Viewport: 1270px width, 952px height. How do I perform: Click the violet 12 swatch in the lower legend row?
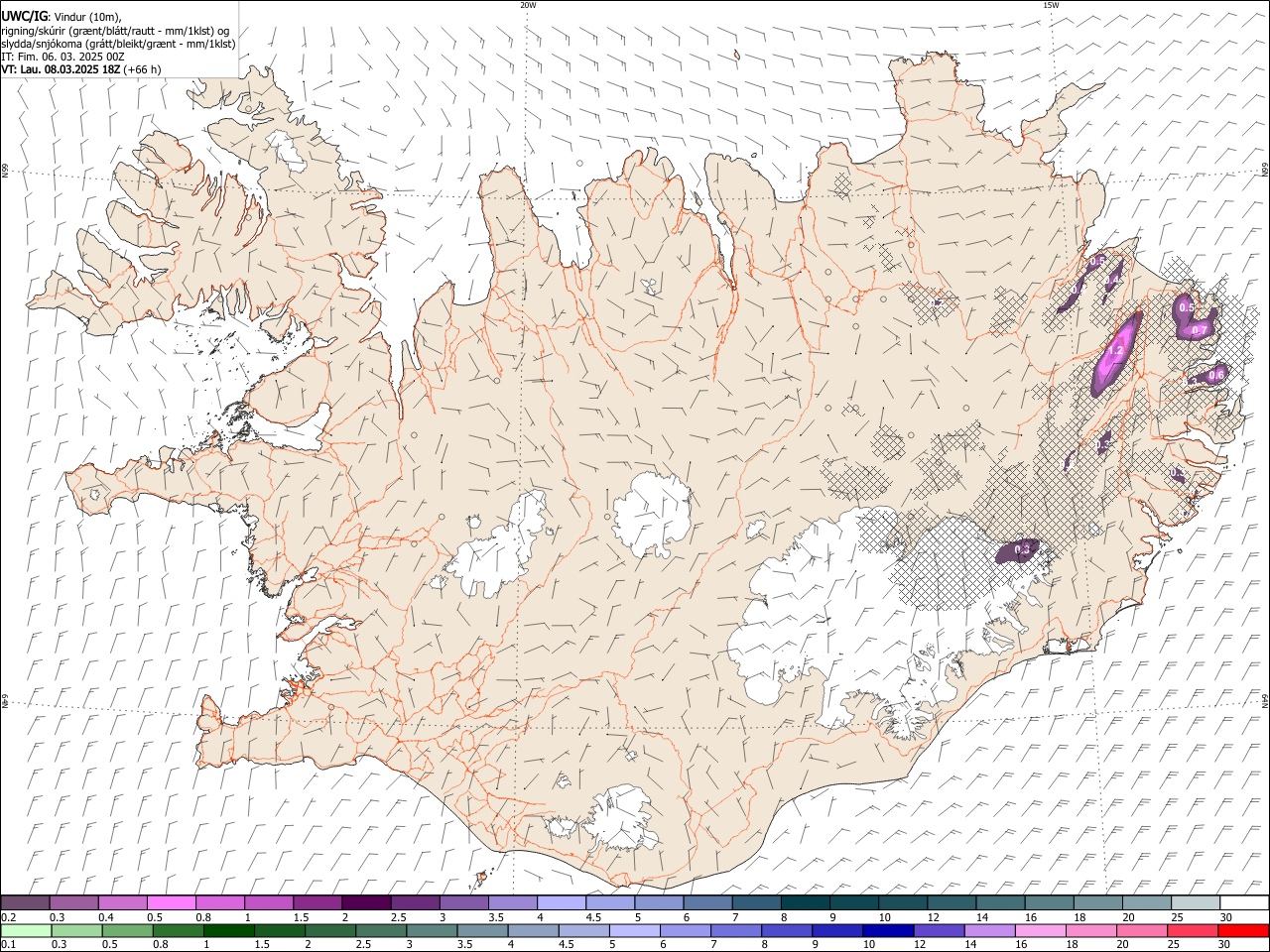[x=940, y=931]
